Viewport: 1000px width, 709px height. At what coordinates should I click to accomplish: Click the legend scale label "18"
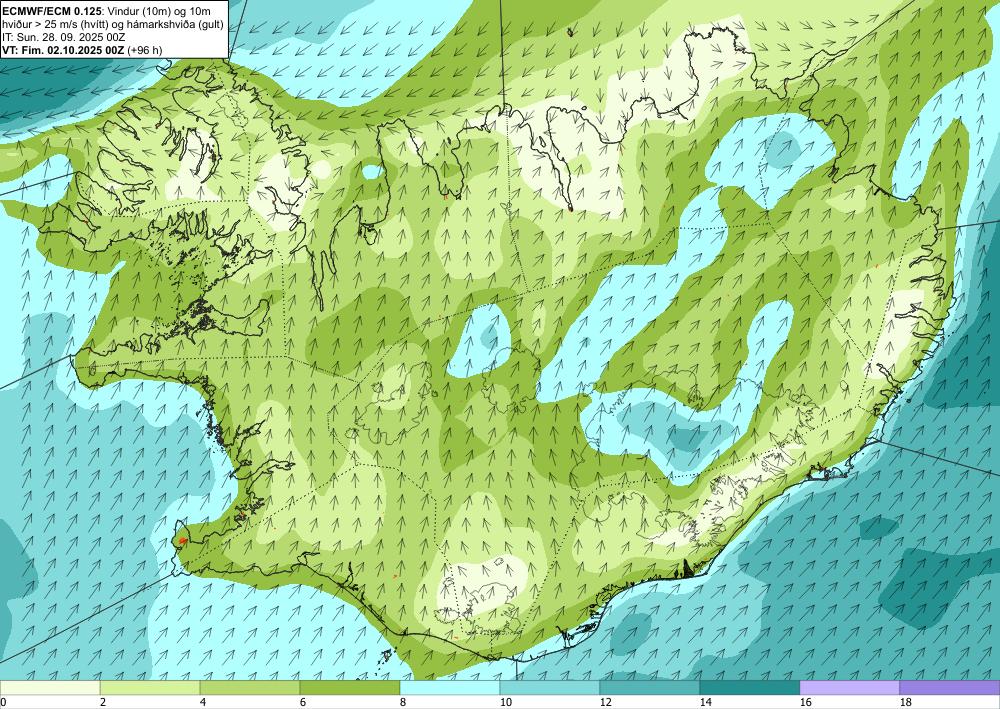906,703
